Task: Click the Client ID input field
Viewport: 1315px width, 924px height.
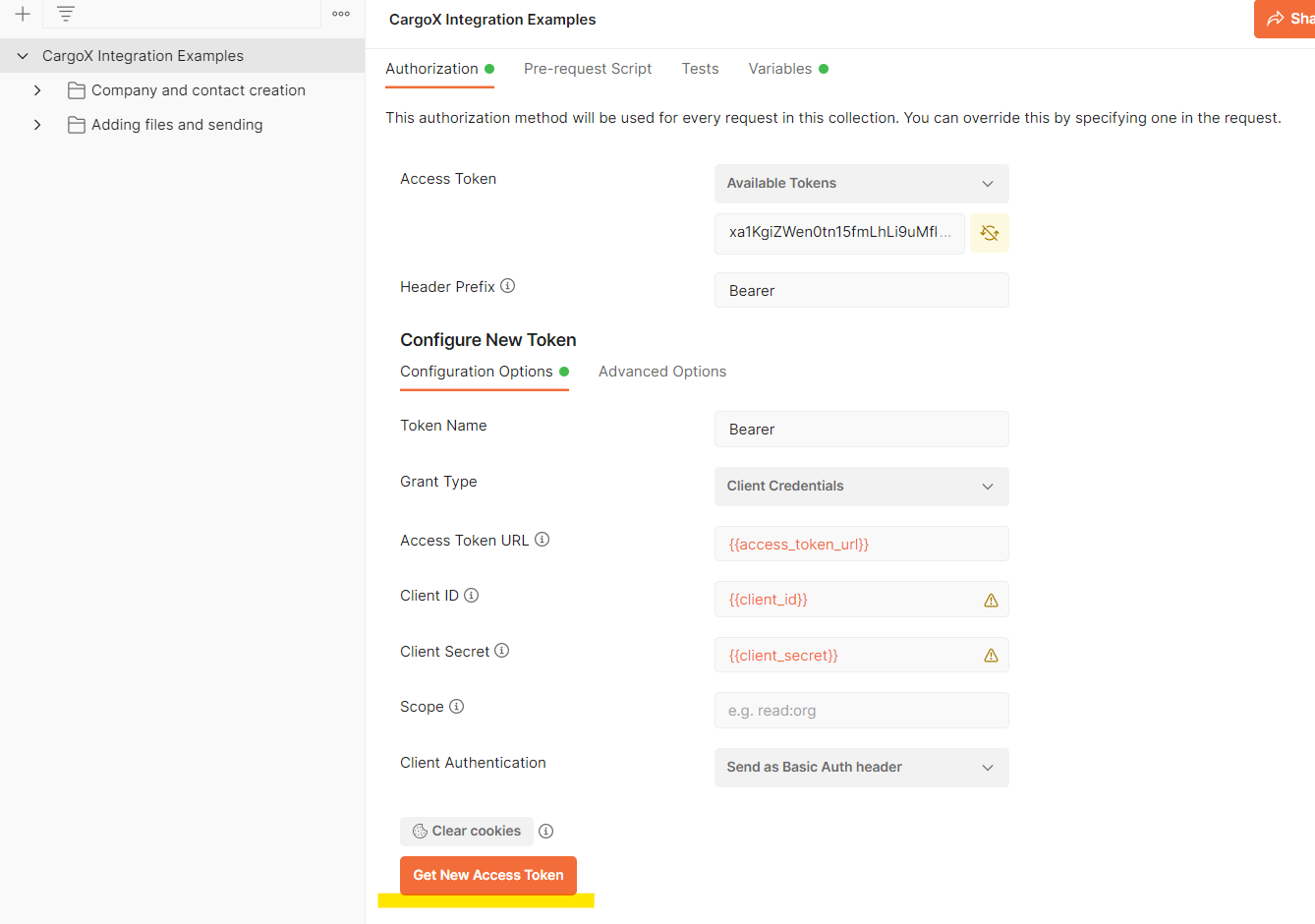Action: click(862, 600)
